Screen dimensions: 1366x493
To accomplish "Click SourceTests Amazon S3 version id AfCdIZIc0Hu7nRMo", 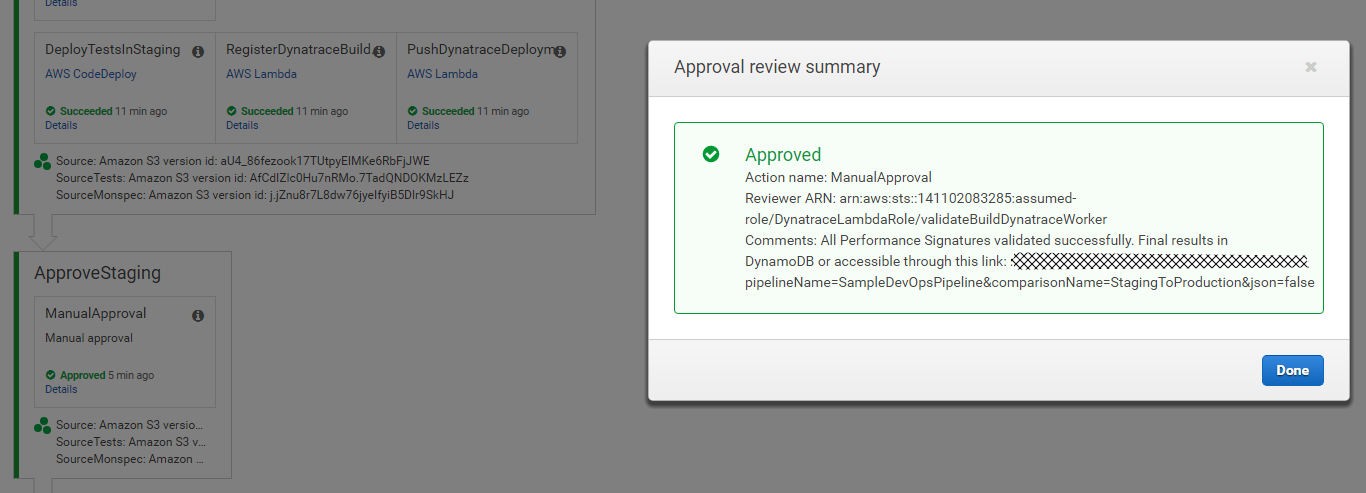I will 262,178.
